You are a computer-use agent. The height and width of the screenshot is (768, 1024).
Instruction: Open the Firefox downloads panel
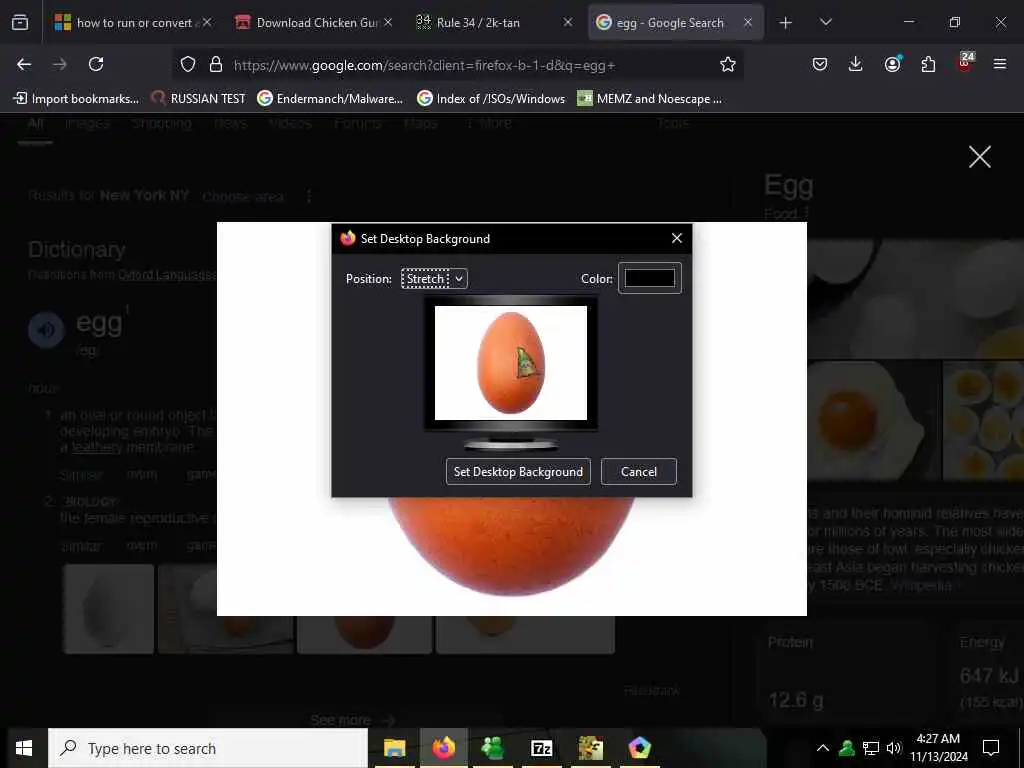pos(856,64)
